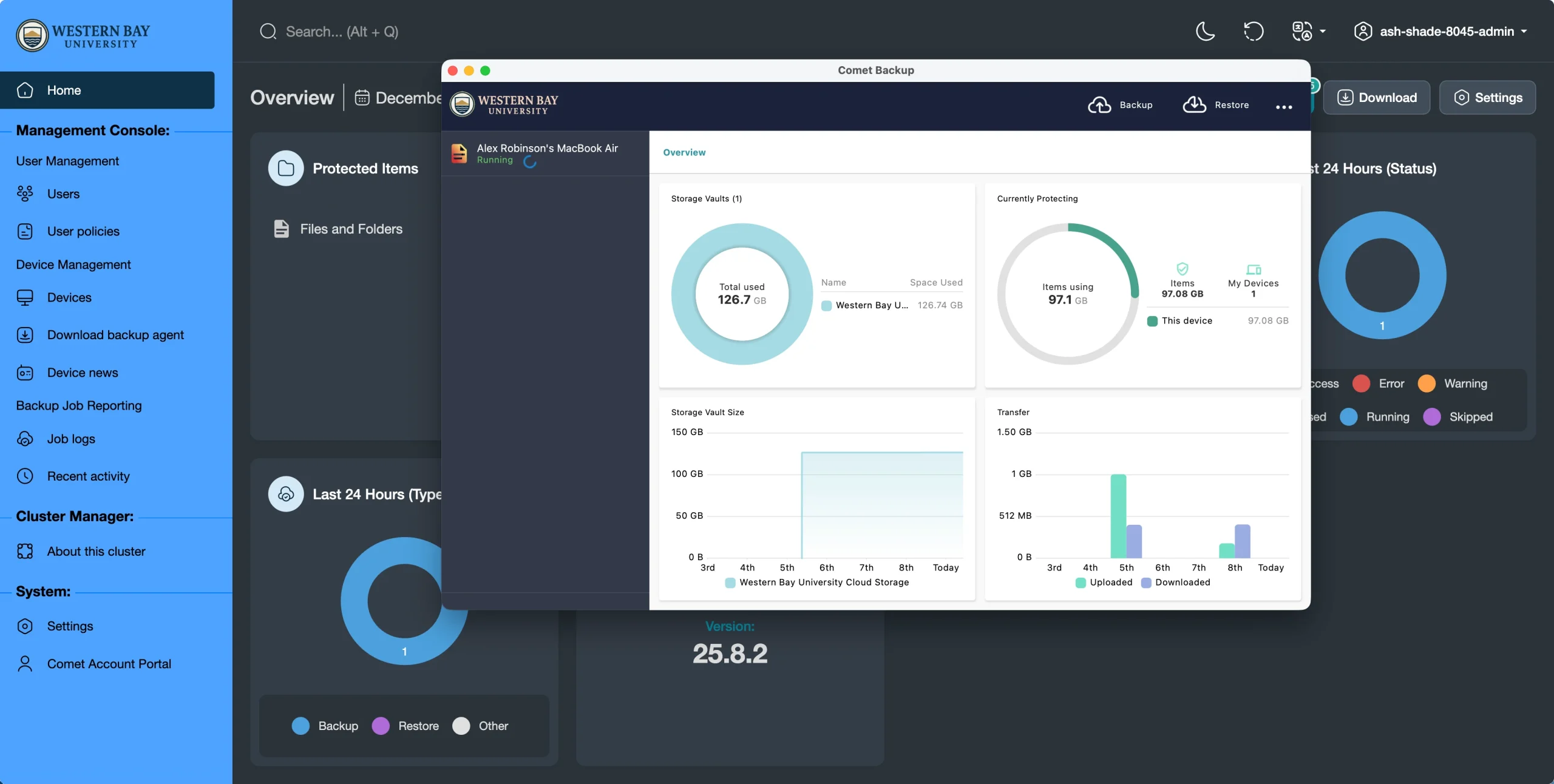The image size is (1554, 784).
Task: Click the refresh icon in top bar
Action: click(1254, 31)
